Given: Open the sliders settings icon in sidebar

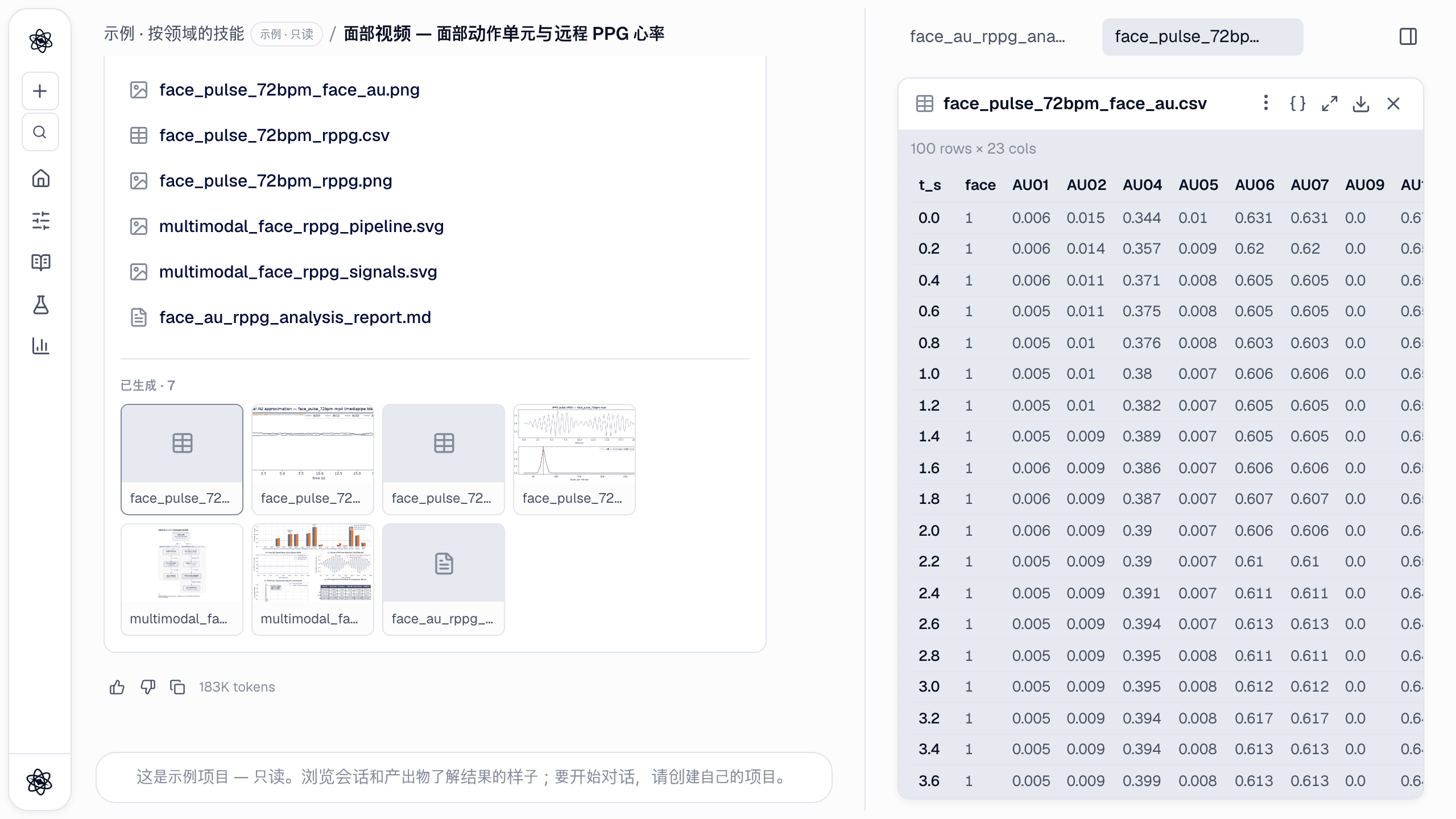Looking at the screenshot, I should click(x=40, y=220).
